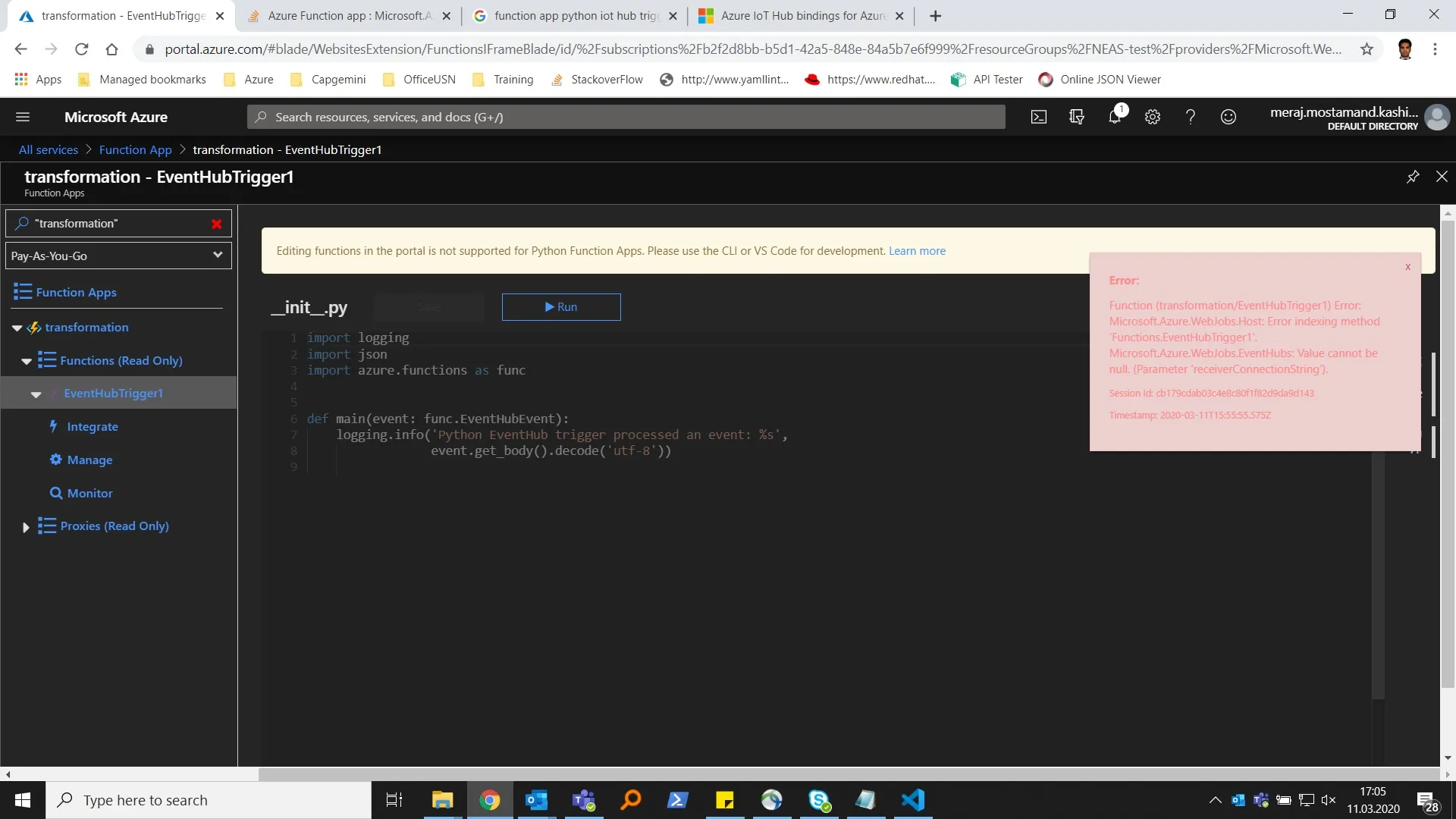
Task: Expand the Proxies (Read Only) node
Action: (x=26, y=526)
